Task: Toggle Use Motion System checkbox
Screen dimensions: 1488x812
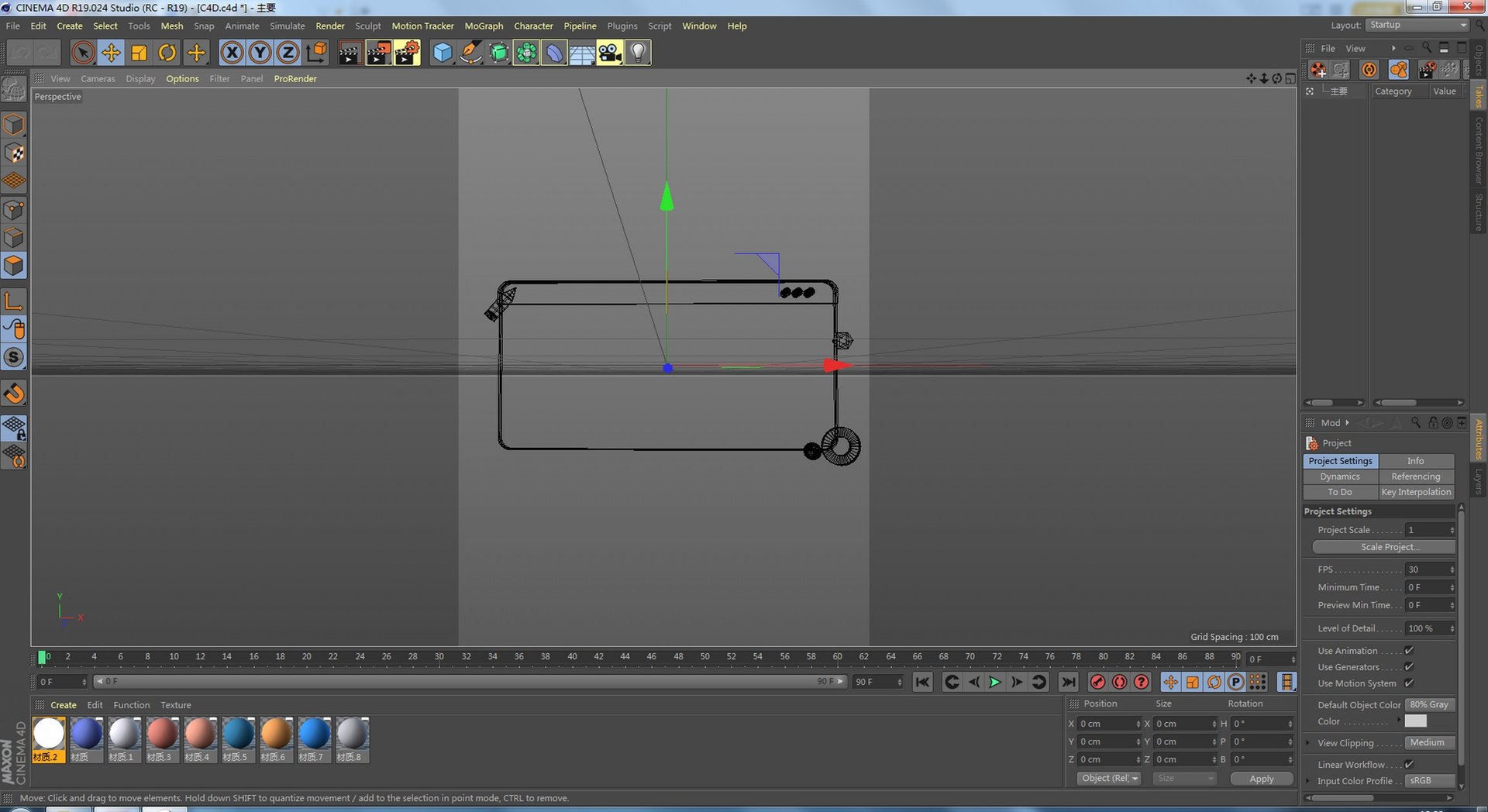Action: (1409, 683)
